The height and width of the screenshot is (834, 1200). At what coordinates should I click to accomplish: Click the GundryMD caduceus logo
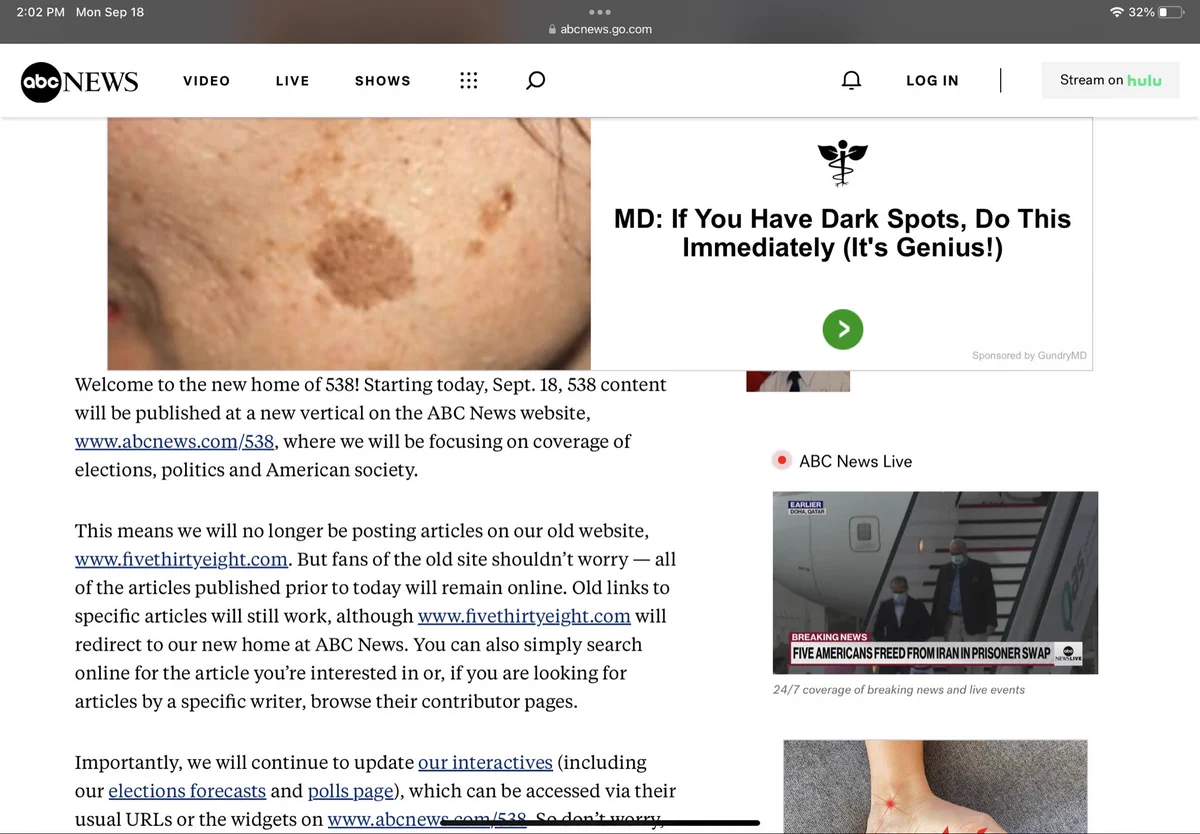pyautogui.click(x=842, y=164)
